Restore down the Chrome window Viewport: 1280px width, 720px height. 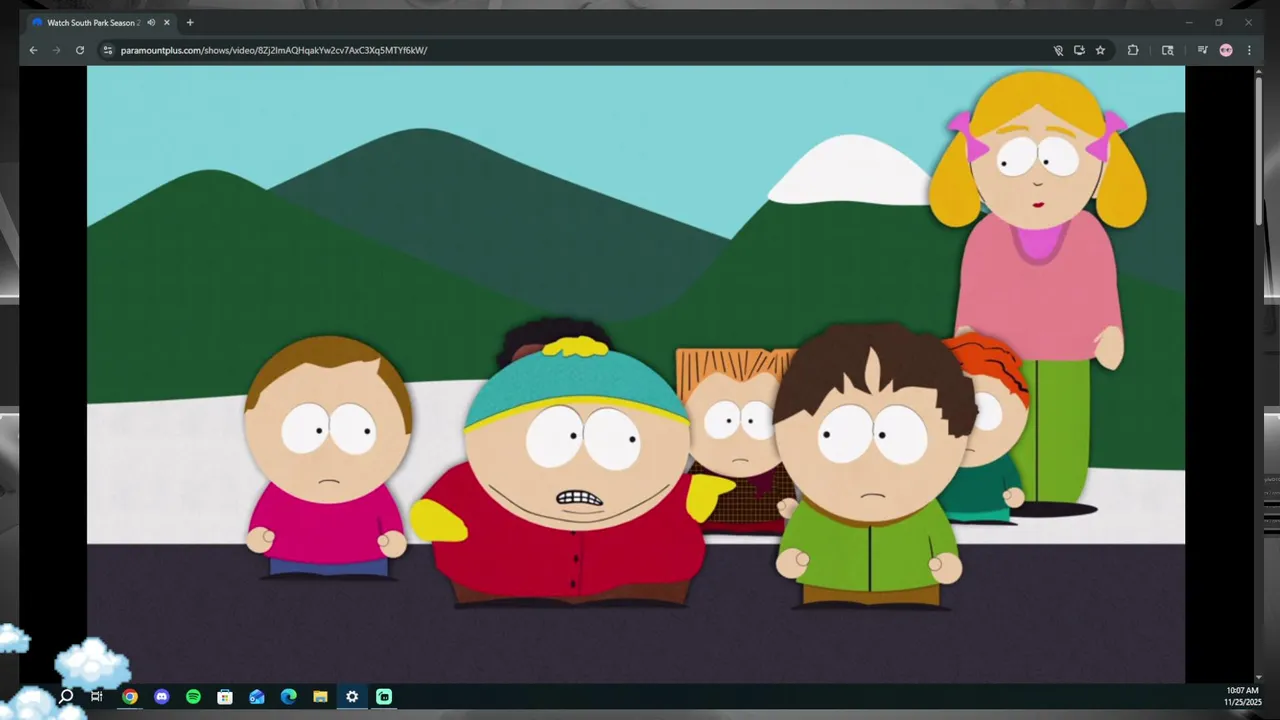(x=1219, y=22)
